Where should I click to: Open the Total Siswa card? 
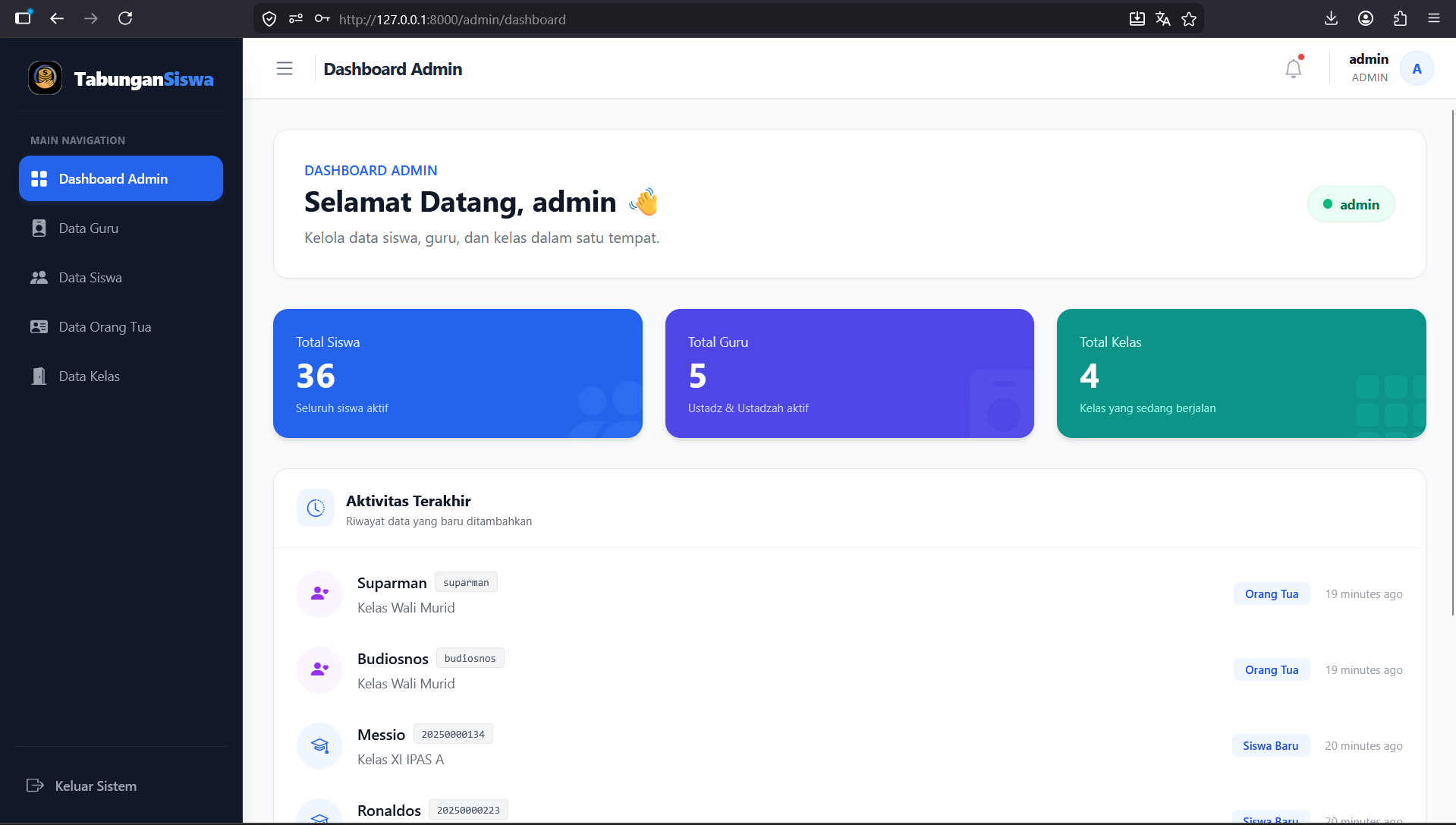(x=458, y=373)
